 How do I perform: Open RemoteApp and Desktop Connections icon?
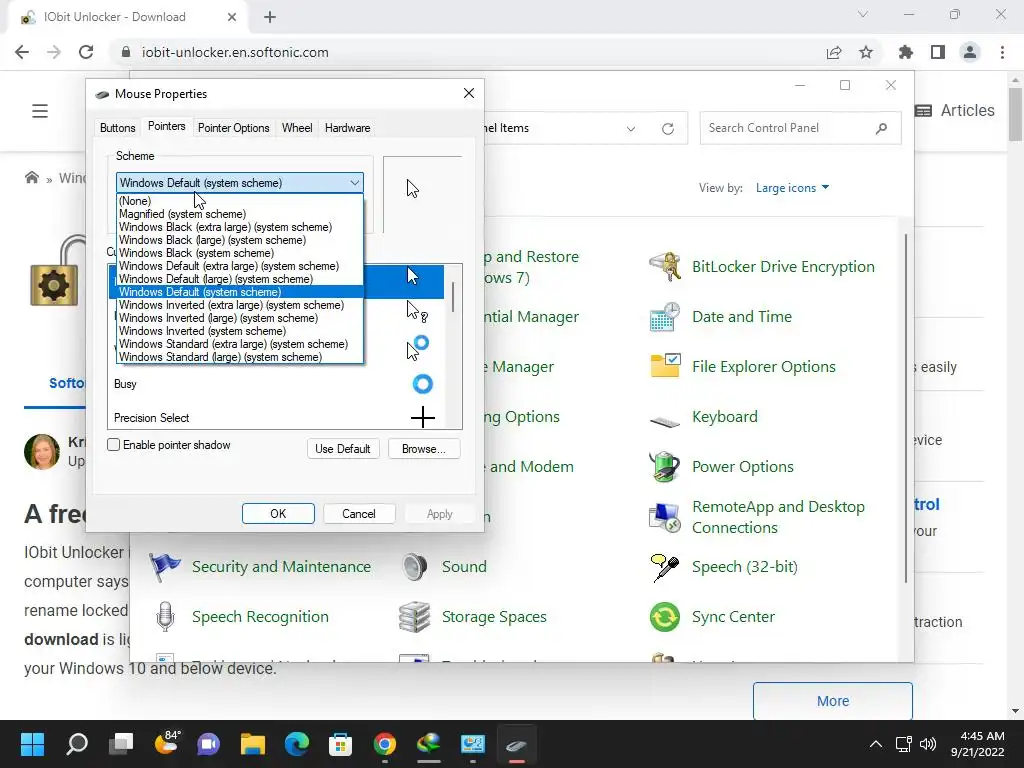(x=665, y=517)
